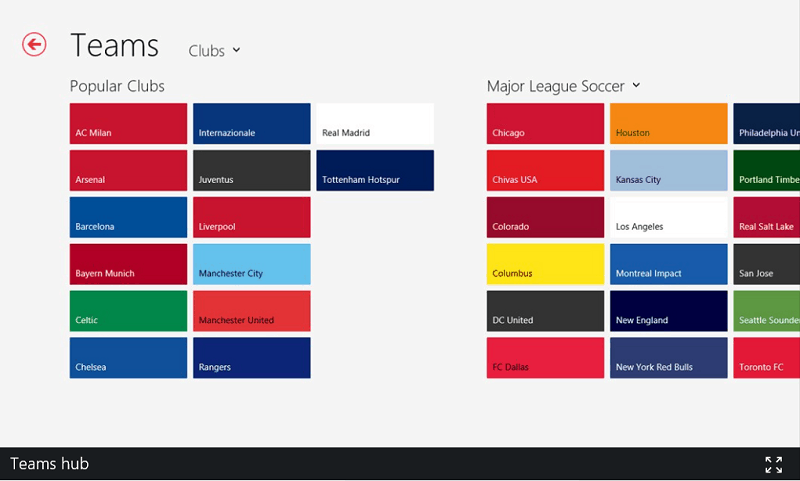Open the DC United tile
The width and height of the screenshot is (800, 481).
click(545, 311)
